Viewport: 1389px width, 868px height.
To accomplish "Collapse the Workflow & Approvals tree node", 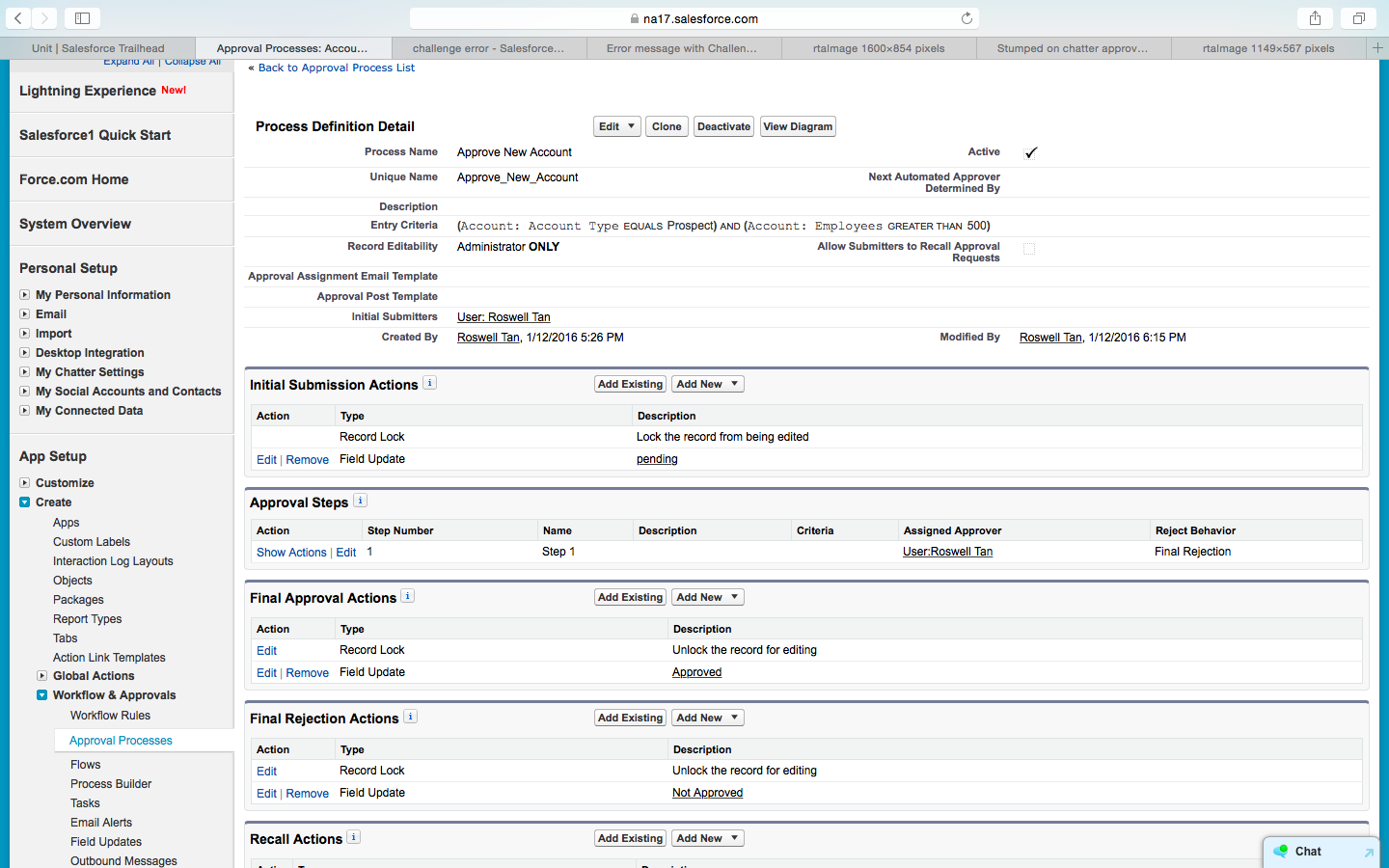I will (x=42, y=695).
